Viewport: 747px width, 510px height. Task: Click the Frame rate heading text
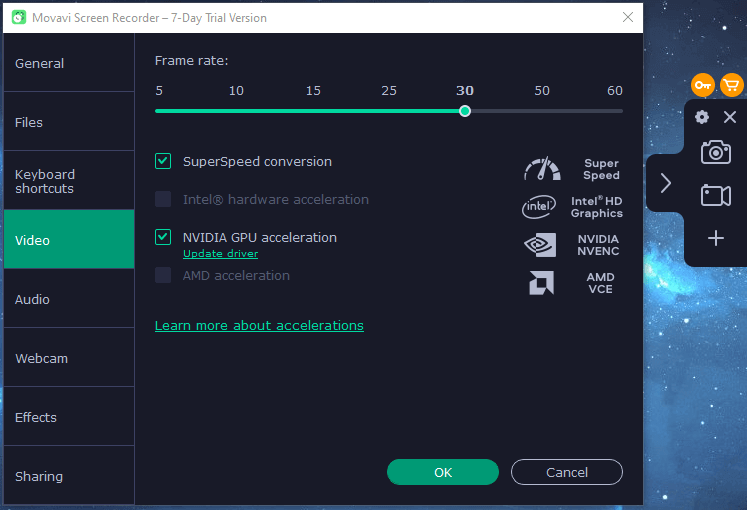[192, 60]
